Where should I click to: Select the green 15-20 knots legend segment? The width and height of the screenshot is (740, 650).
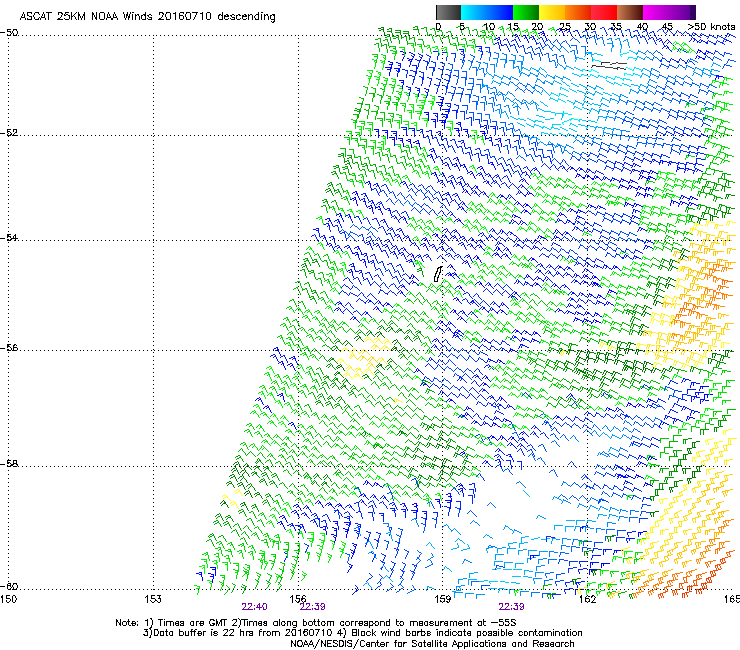pyautogui.click(x=526, y=12)
